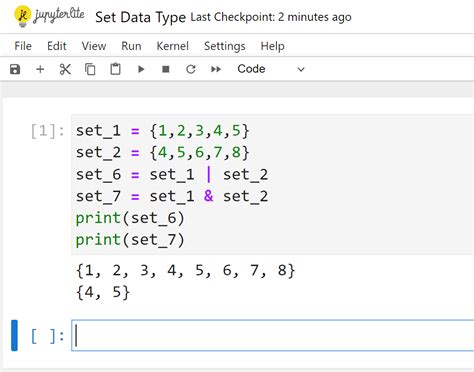Click the JupyterLite logo
The height and width of the screenshot is (372, 474).
49,16
